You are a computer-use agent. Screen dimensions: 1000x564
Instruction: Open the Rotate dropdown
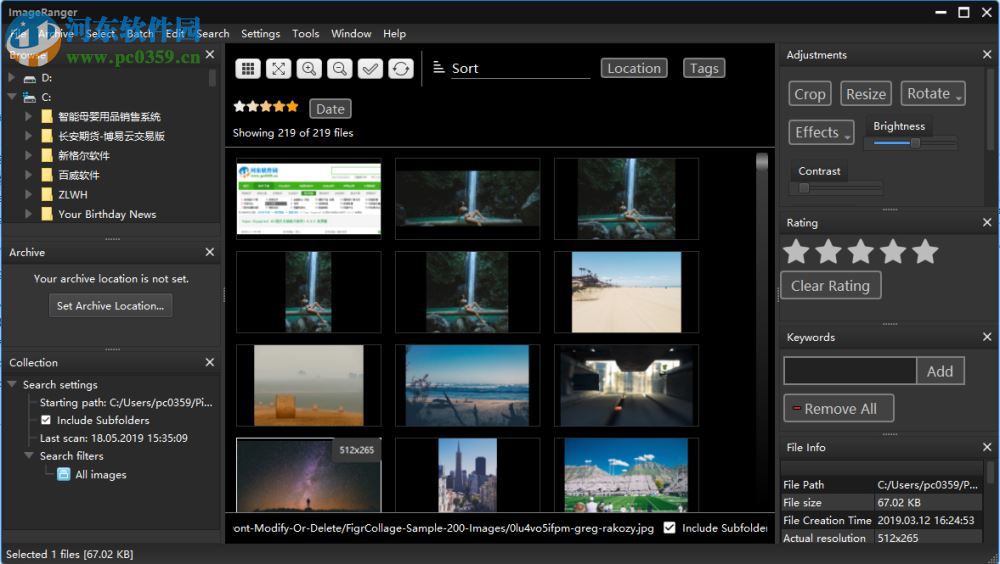click(x=932, y=94)
